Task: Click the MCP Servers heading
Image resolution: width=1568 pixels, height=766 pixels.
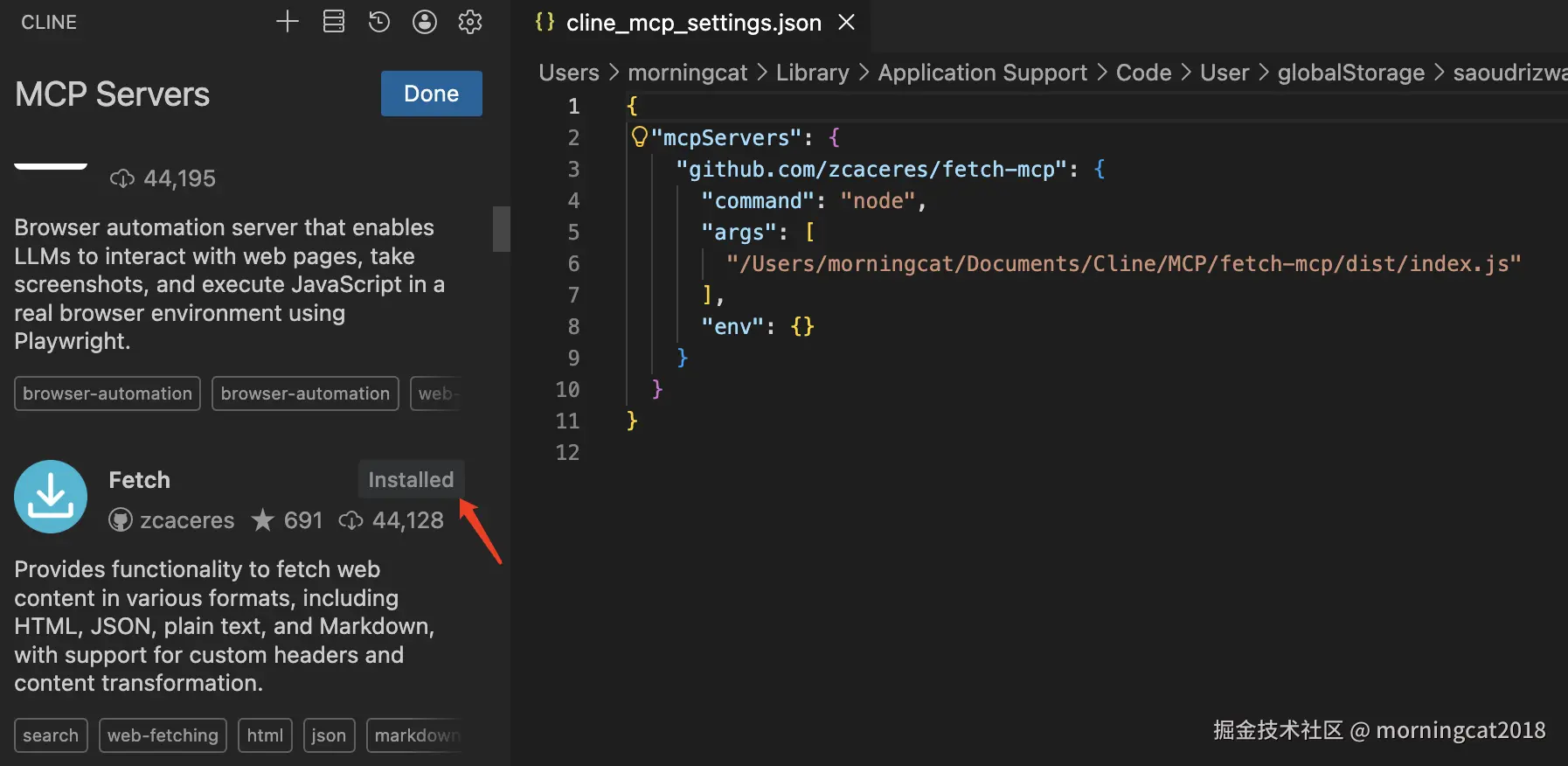Action: click(x=113, y=94)
